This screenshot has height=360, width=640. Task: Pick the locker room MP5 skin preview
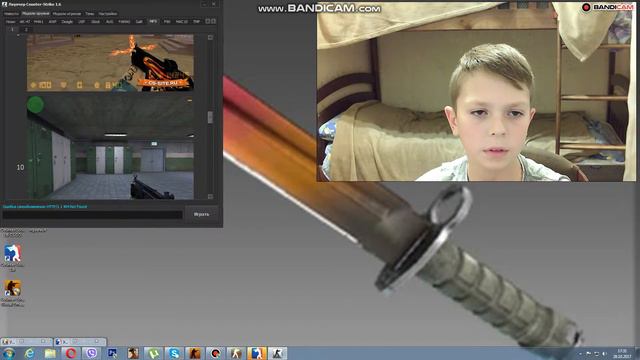[x=110, y=148]
